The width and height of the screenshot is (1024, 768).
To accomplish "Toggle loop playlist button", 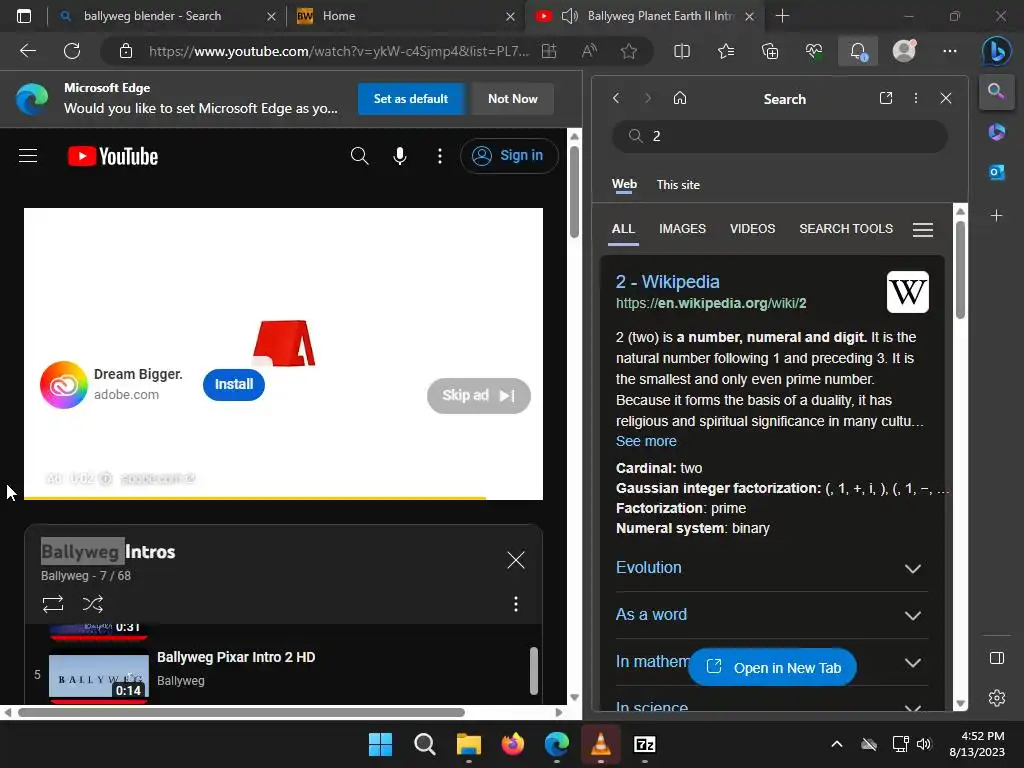I will [x=53, y=604].
